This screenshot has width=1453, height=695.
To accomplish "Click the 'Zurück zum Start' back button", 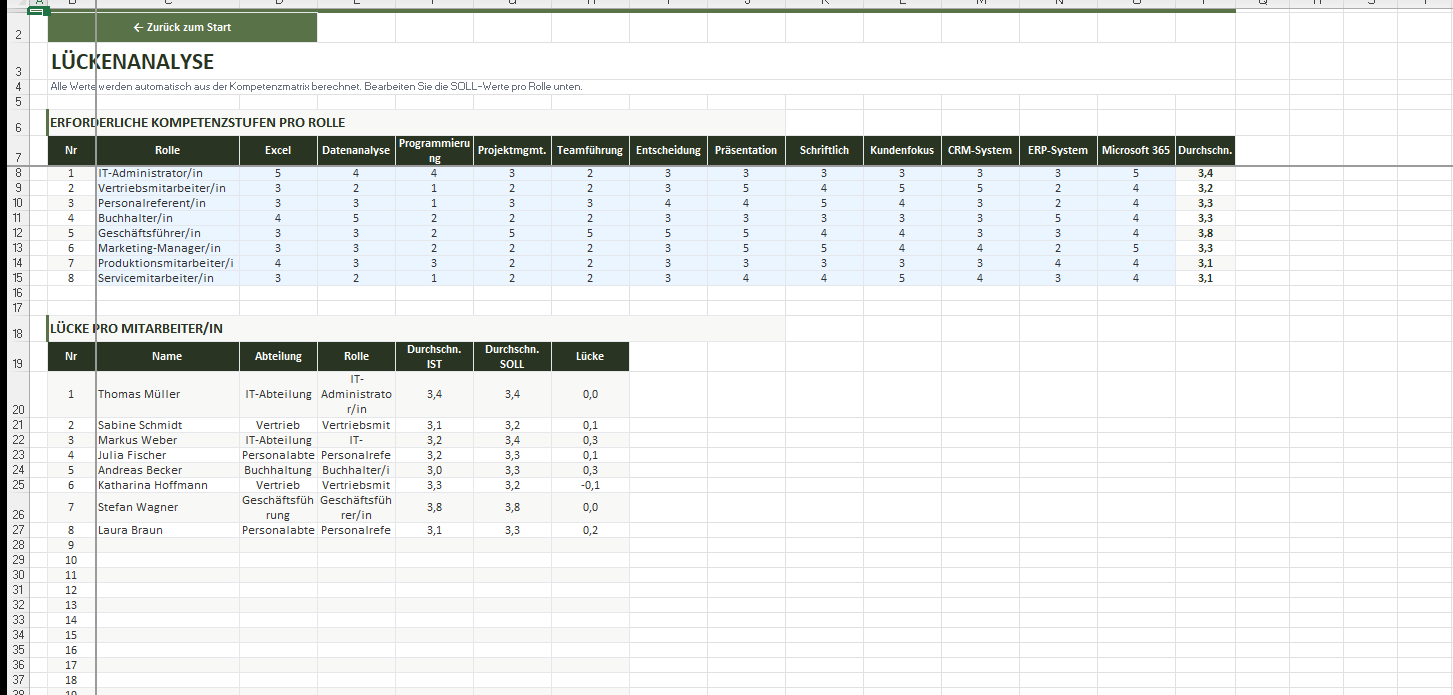I will click(x=182, y=28).
